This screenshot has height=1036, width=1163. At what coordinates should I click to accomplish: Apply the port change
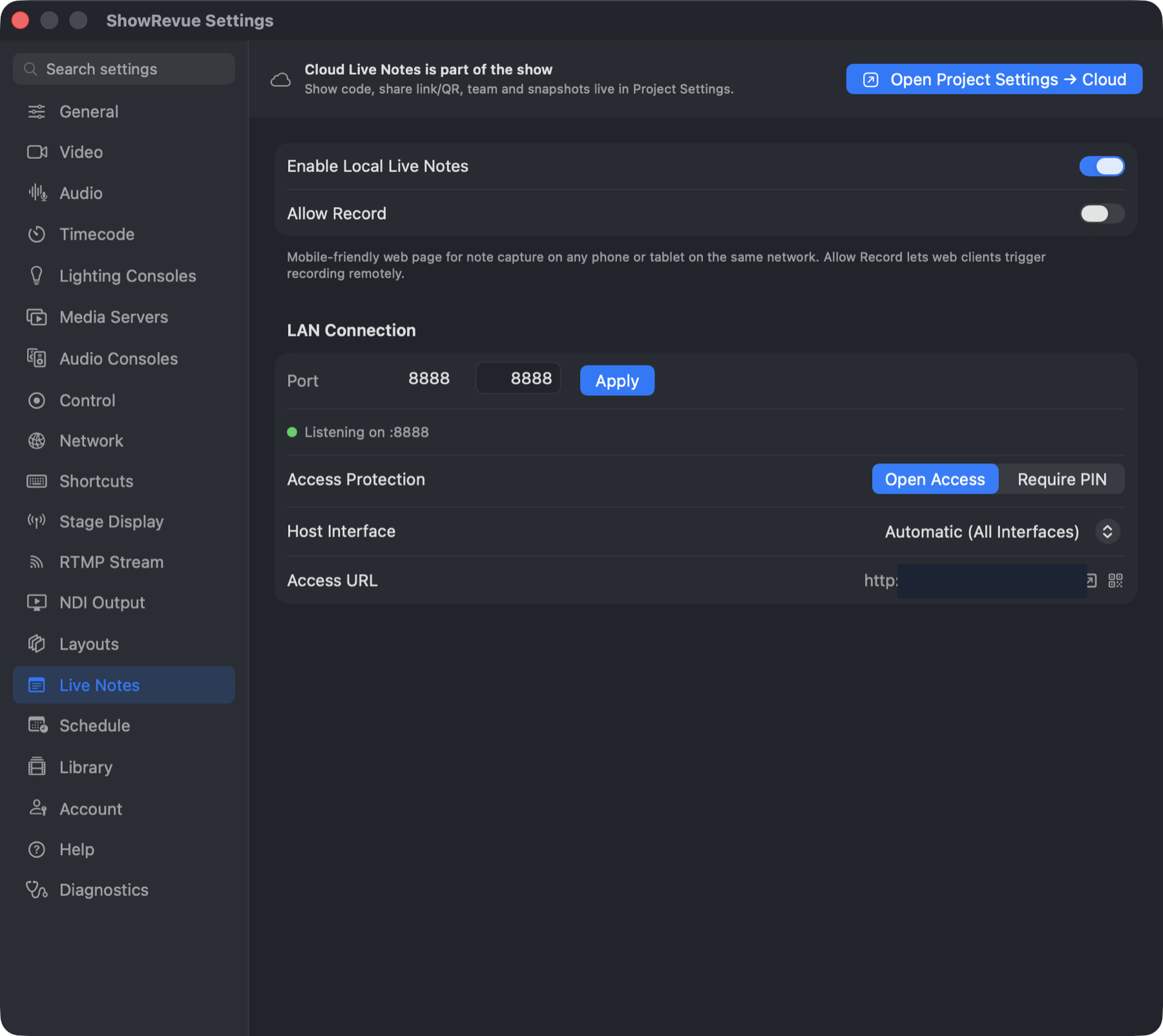[x=617, y=380]
